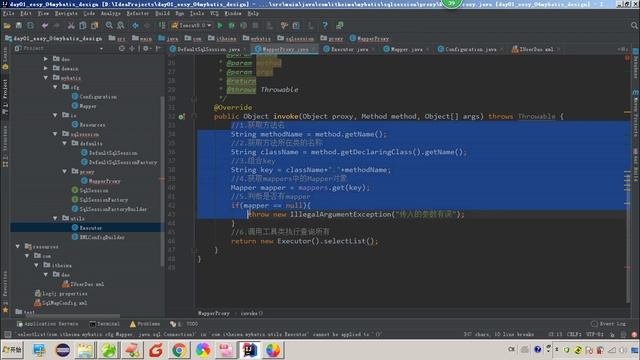Click the Undo arrow toolbar icon
The height and width of the screenshot is (360, 640).
click(45, 26)
